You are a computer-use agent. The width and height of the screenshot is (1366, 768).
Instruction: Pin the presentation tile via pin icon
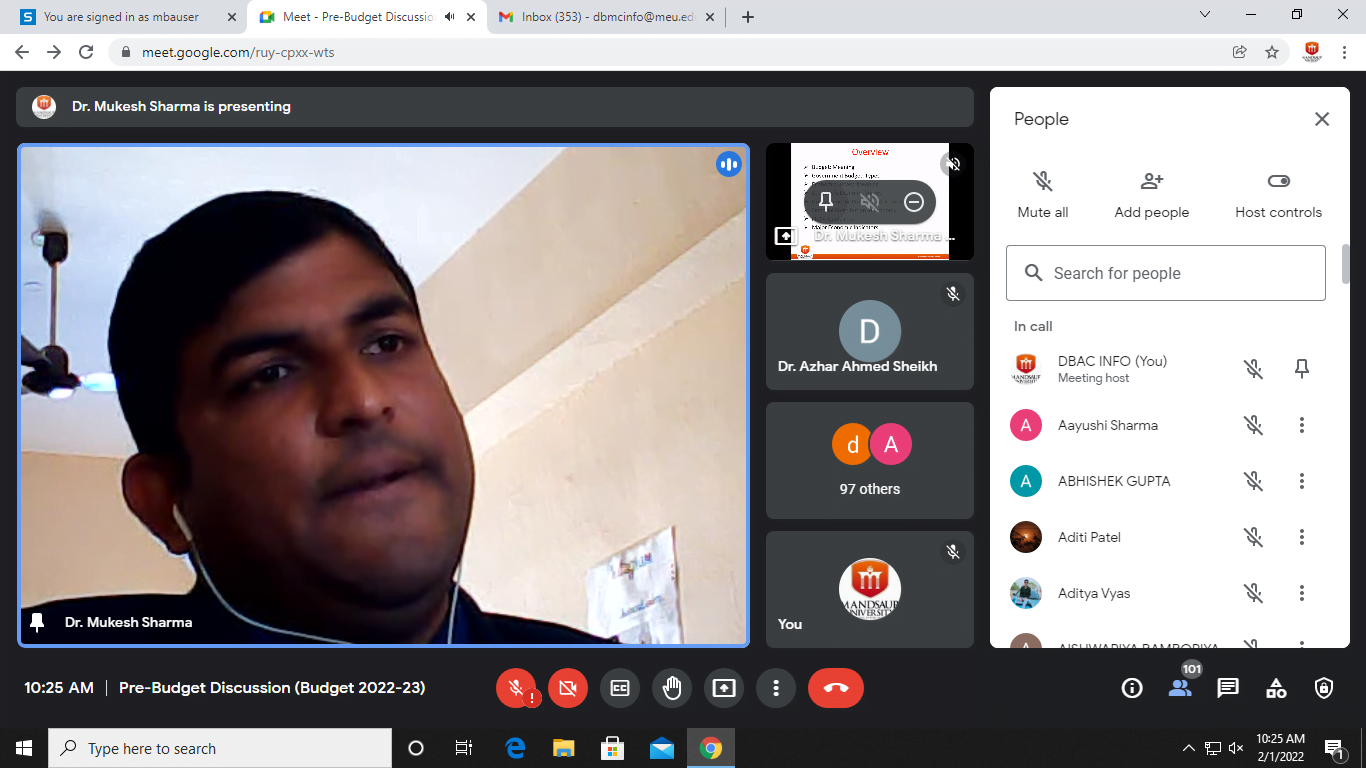(x=826, y=202)
